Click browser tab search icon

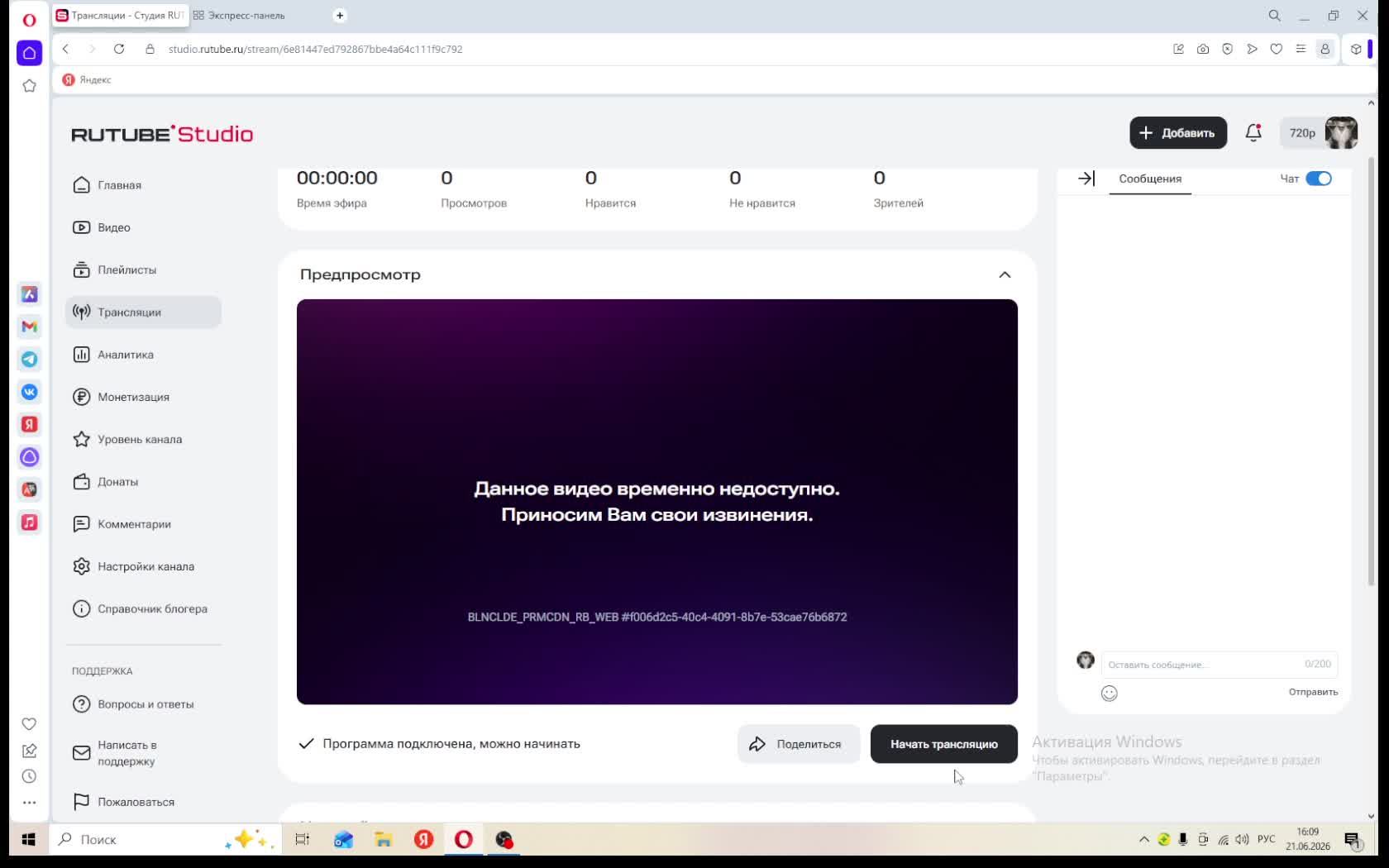point(1274,15)
